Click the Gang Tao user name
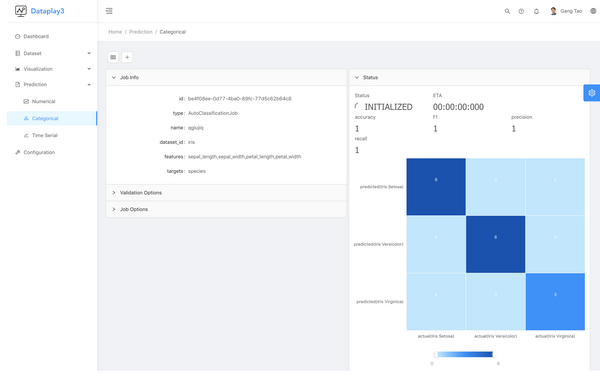Viewport: 600px width, 379px height. point(571,11)
